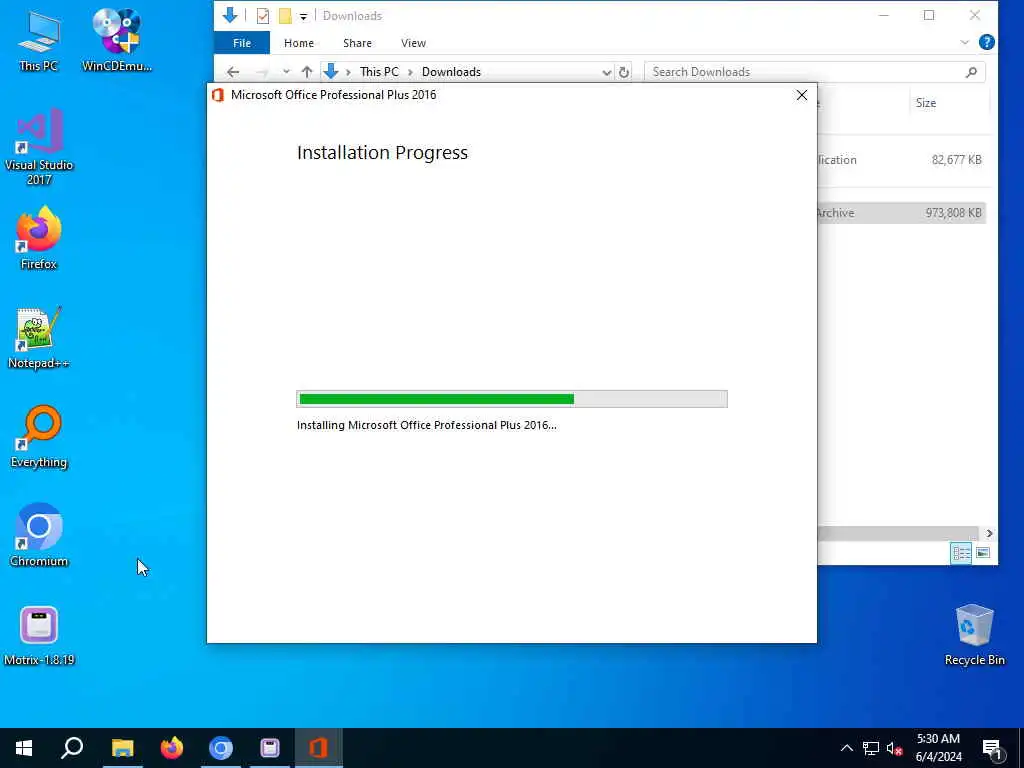Click breadcrumb arrow between This PC and Downloads
1024x768 pixels.
point(410,72)
